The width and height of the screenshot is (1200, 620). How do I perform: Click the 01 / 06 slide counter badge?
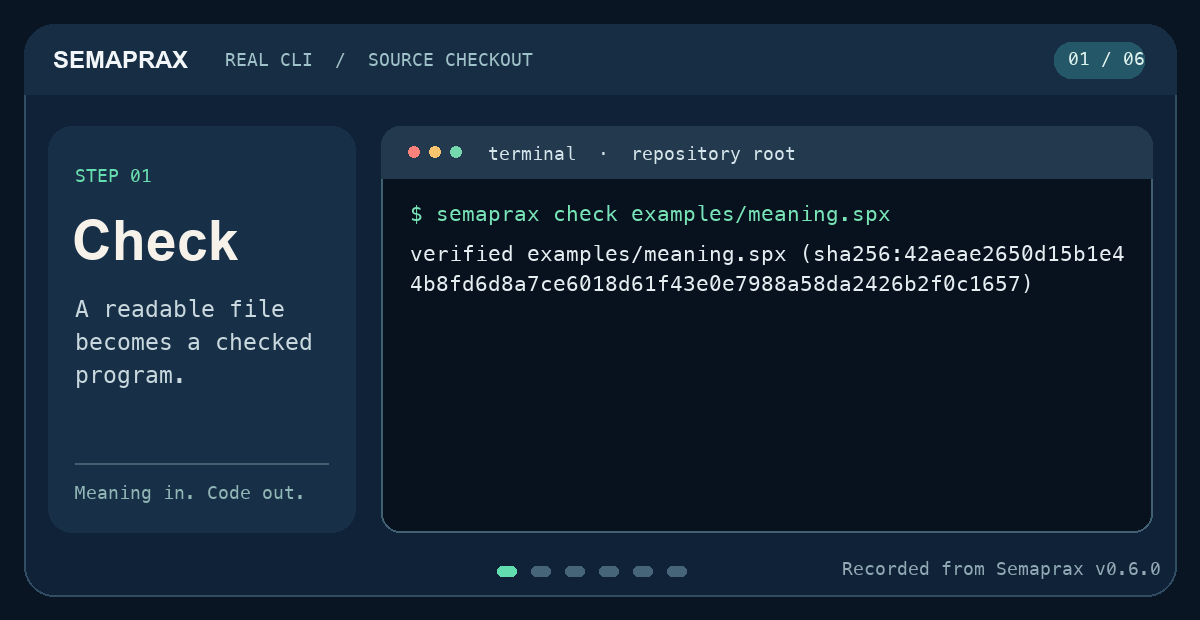(1099, 60)
